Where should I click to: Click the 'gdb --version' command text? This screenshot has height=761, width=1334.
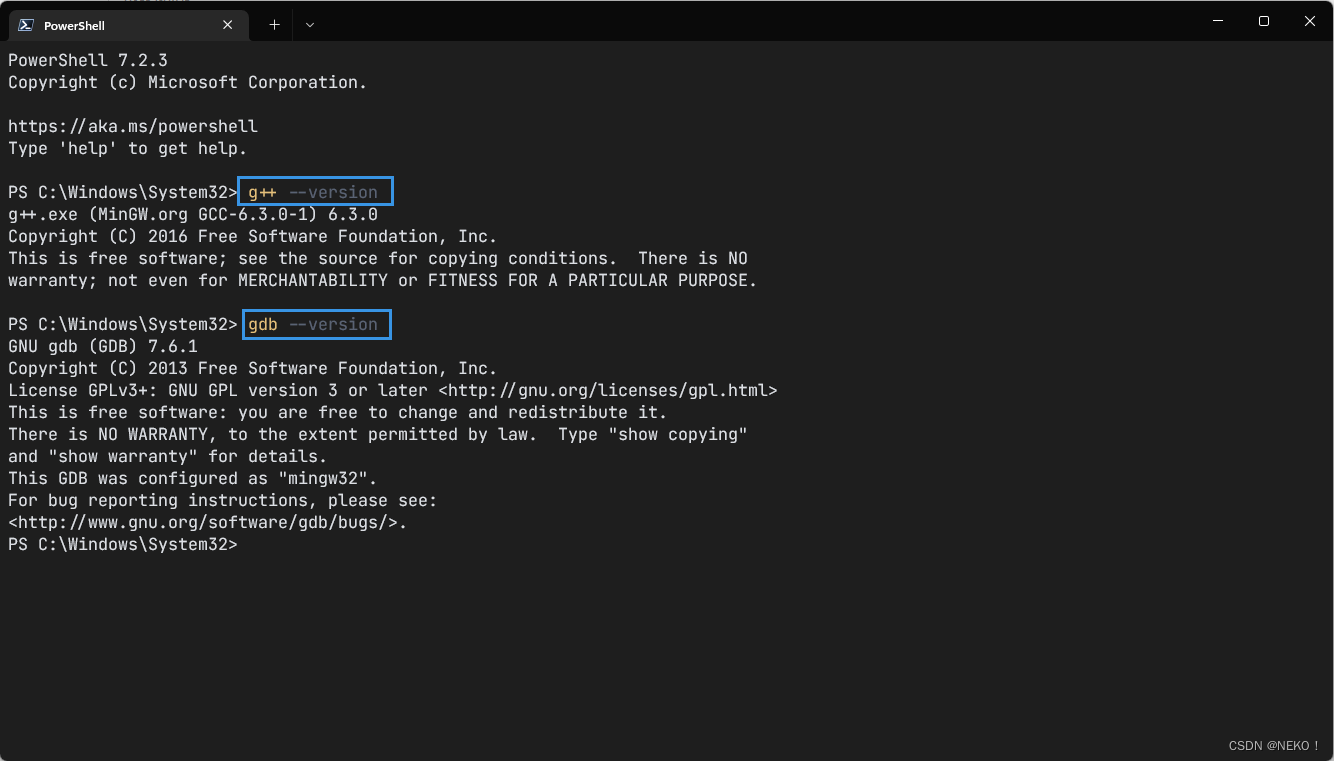(313, 325)
